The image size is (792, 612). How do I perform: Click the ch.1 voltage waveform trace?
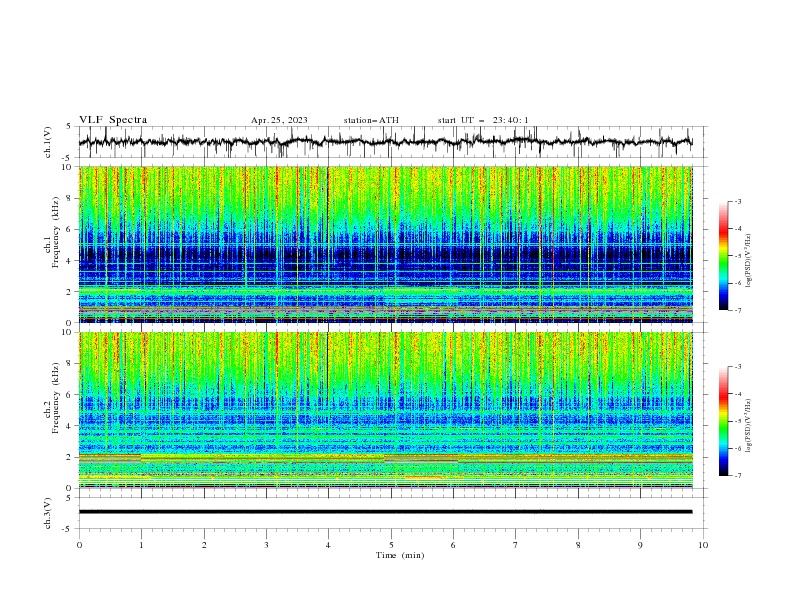(x=385, y=141)
